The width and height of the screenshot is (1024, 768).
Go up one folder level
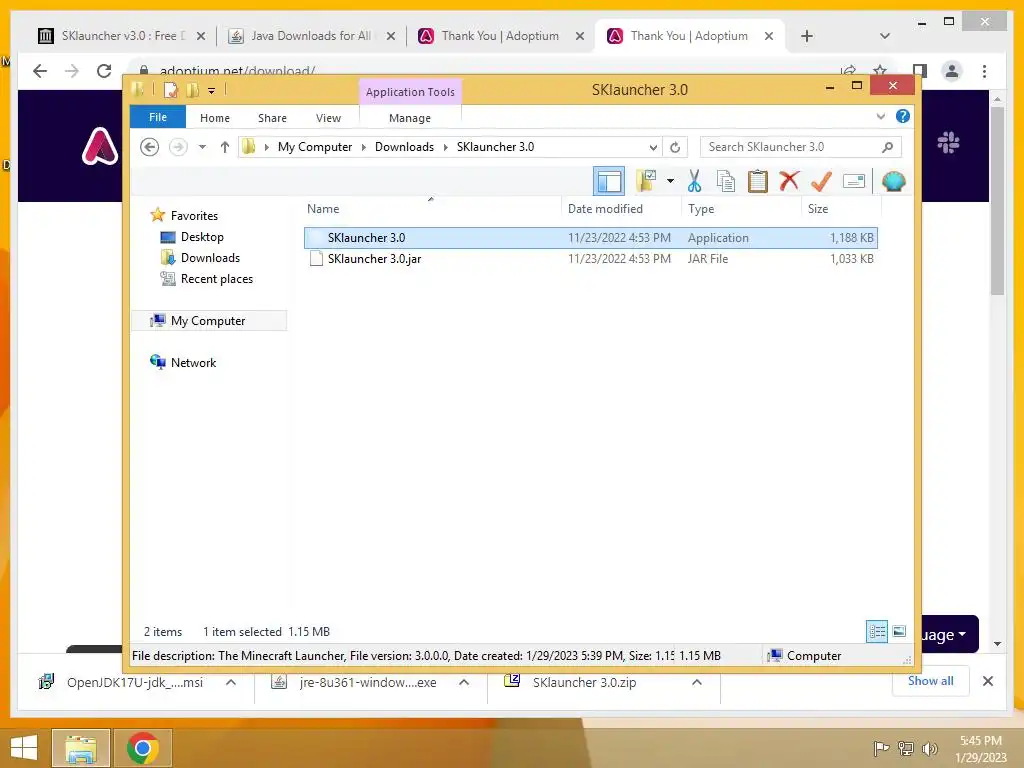pos(225,147)
